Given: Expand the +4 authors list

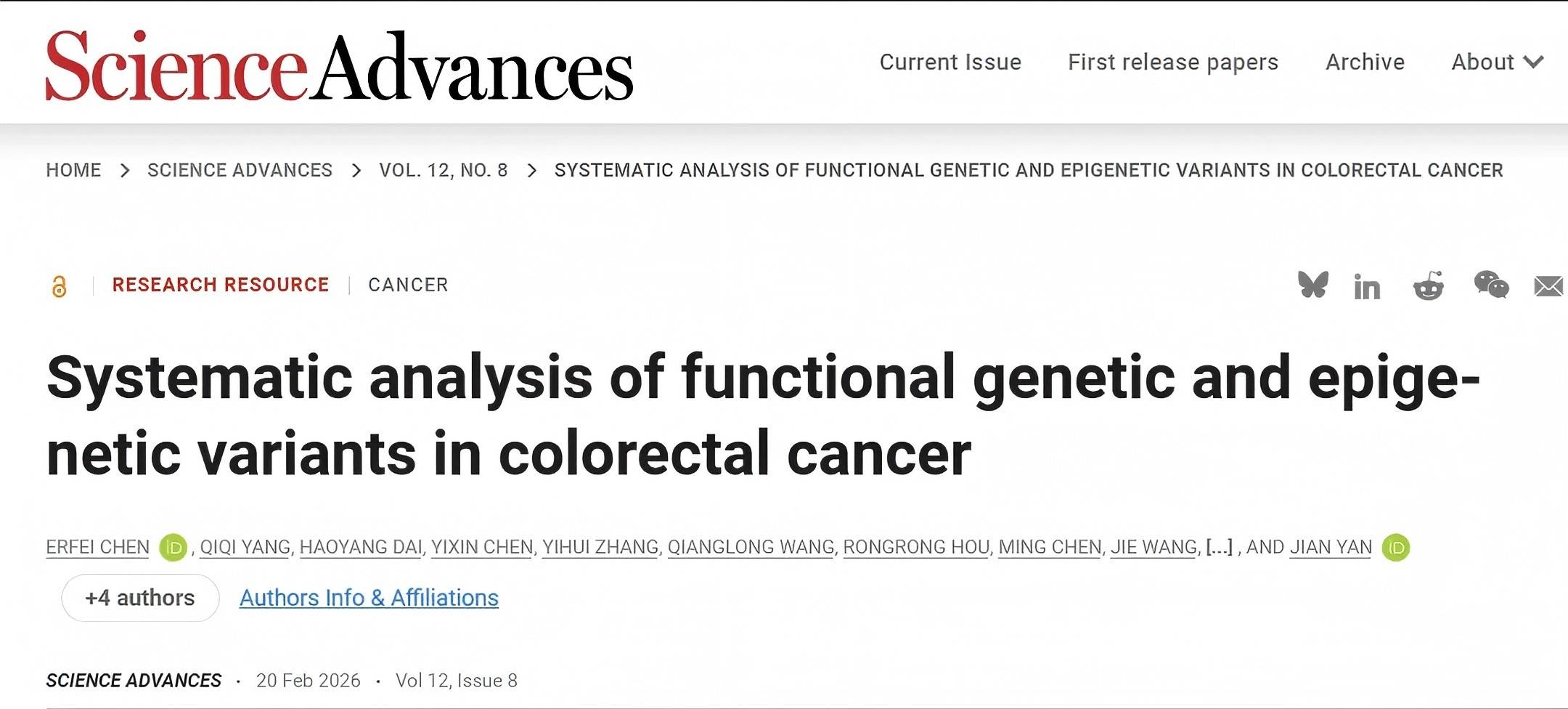Looking at the screenshot, I should click(x=140, y=598).
